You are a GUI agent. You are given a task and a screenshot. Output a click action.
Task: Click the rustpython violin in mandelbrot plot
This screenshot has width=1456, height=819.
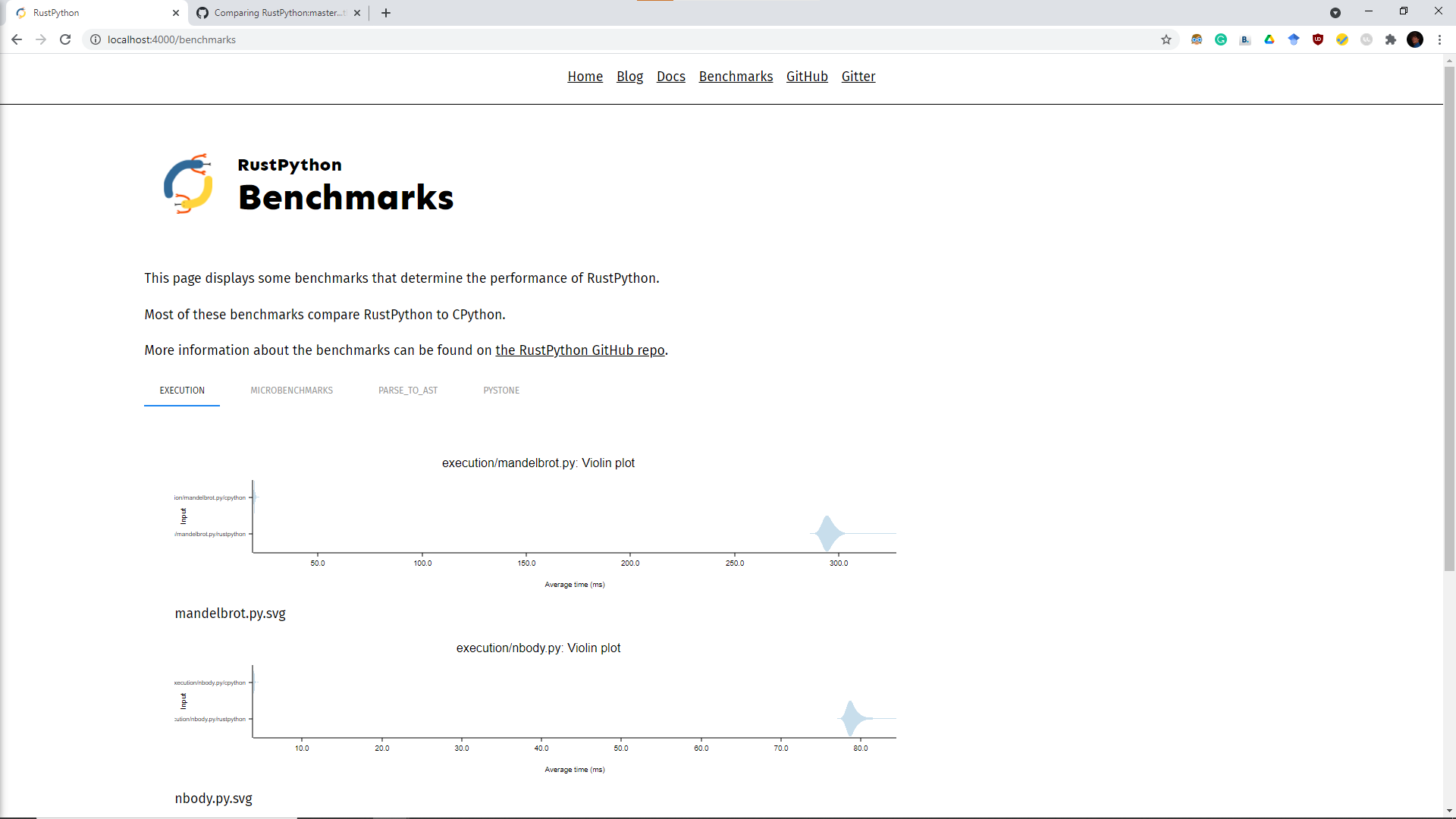tap(828, 534)
